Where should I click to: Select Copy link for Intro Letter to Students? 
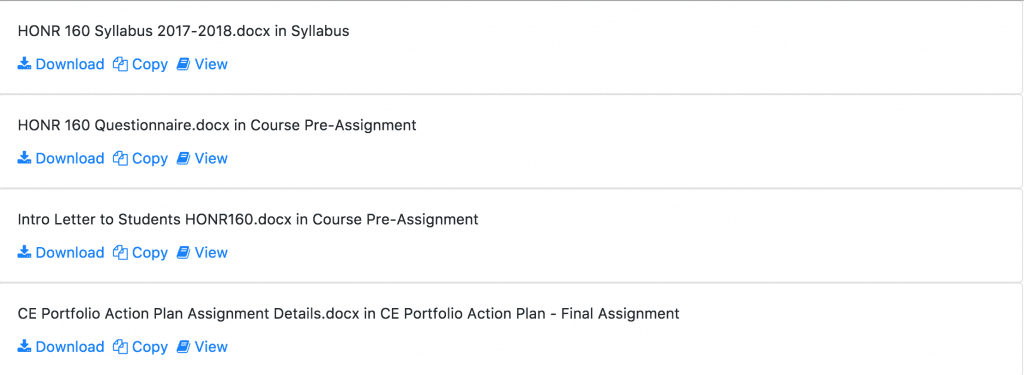coord(140,252)
